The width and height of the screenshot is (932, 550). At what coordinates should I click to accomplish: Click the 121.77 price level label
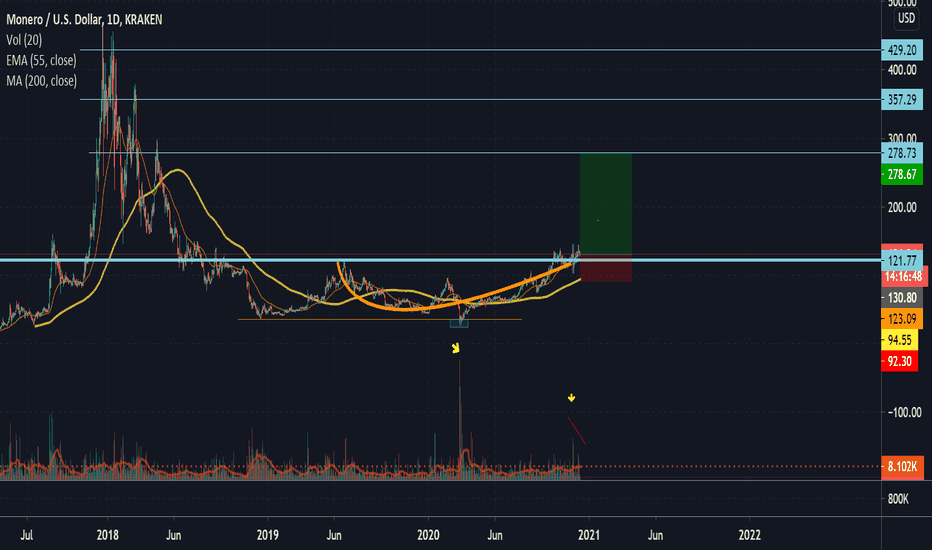pos(902,260)
